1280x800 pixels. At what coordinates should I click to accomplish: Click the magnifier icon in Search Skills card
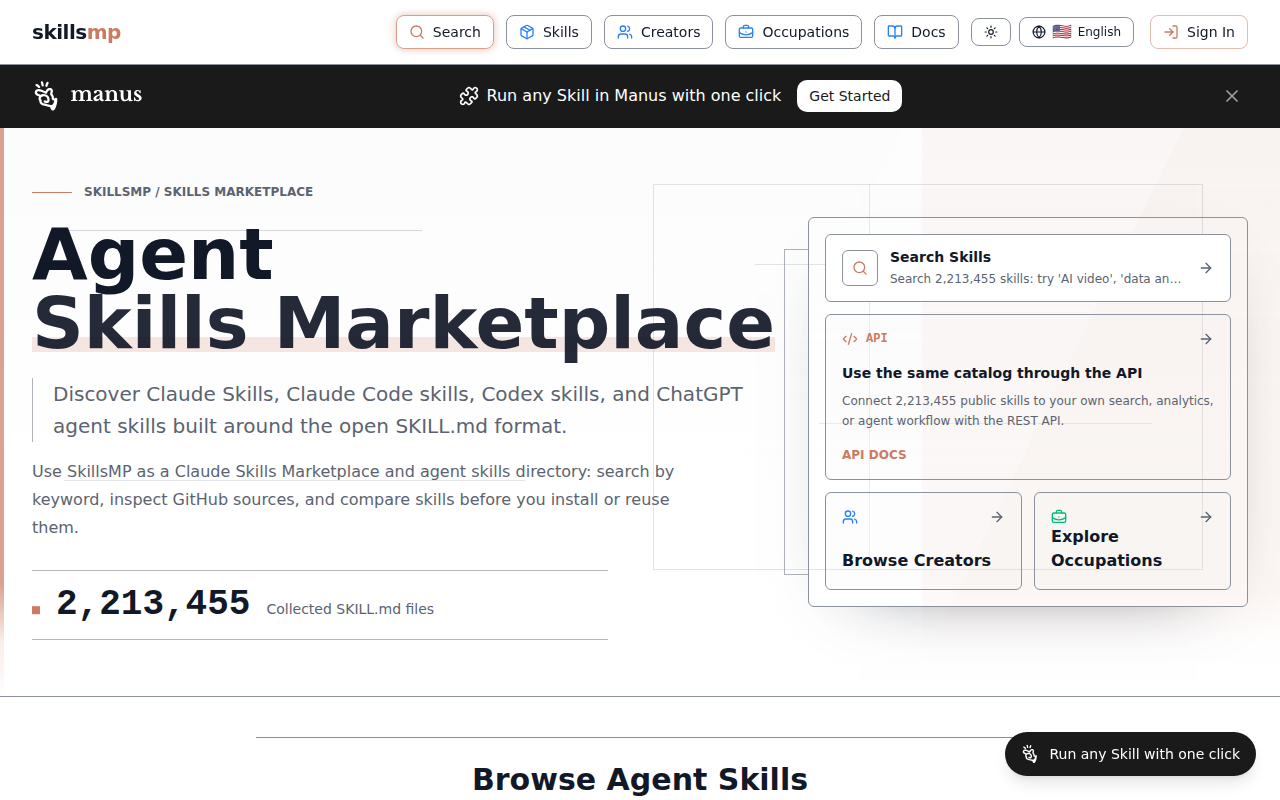(860, 268)
